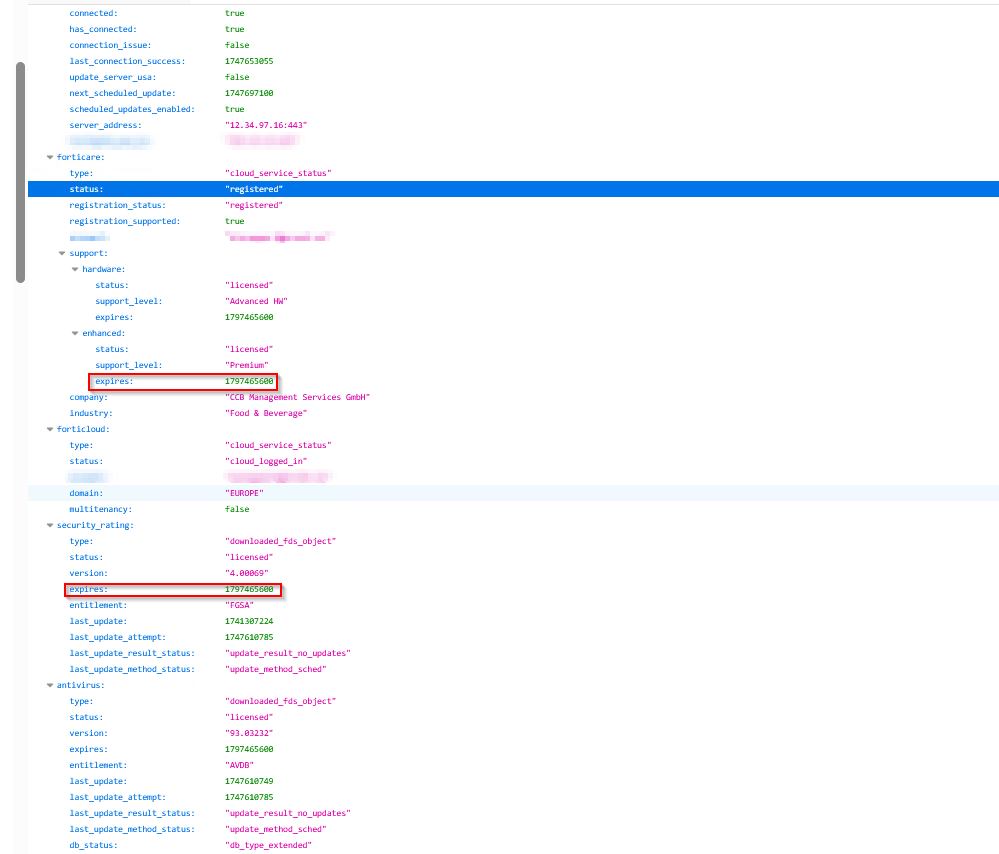Click the antivirus version value "93.03232"
The height and width of the screenshot is (854, 999).
coord(249,734)
